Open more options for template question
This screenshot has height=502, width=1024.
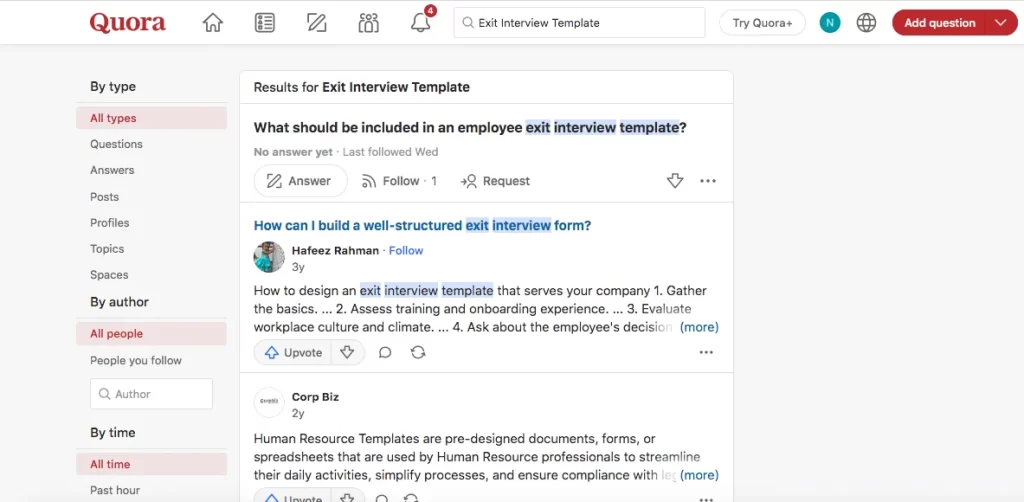[708, 181]
